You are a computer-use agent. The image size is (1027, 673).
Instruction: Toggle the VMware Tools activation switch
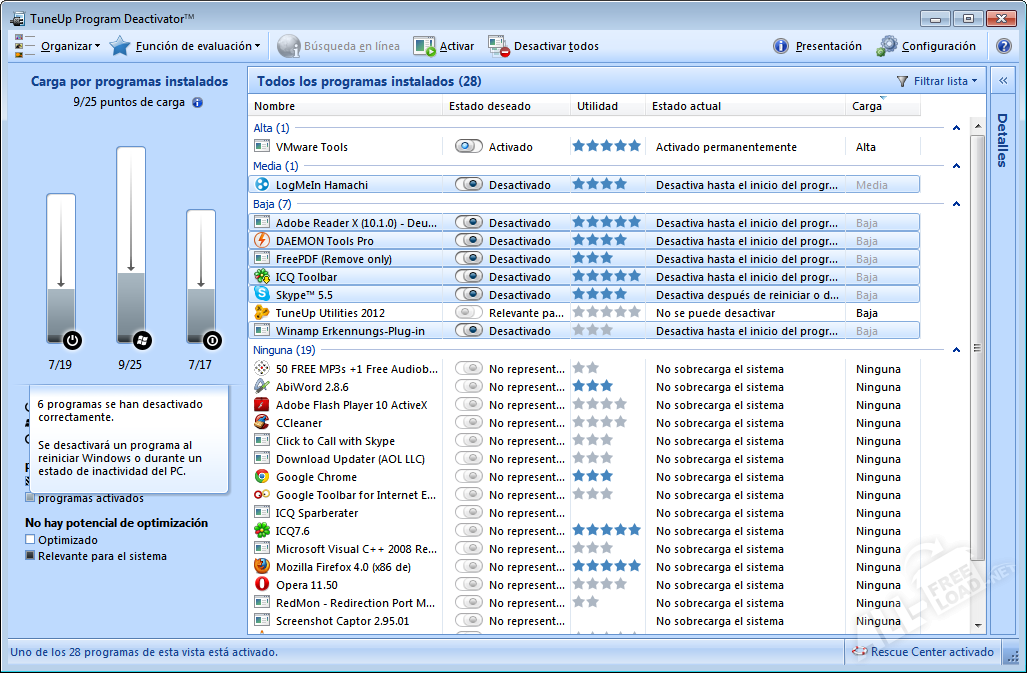point(468,147)
